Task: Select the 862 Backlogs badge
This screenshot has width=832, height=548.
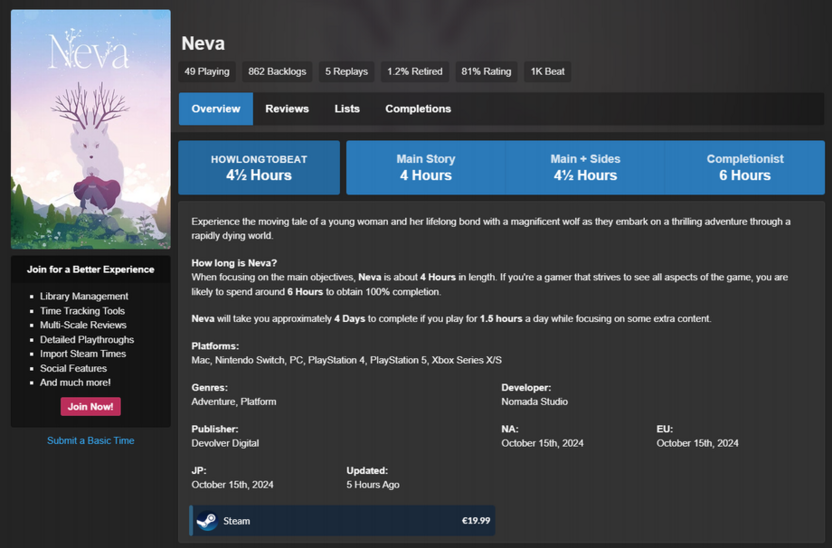Action: click(x=277, y=72)
